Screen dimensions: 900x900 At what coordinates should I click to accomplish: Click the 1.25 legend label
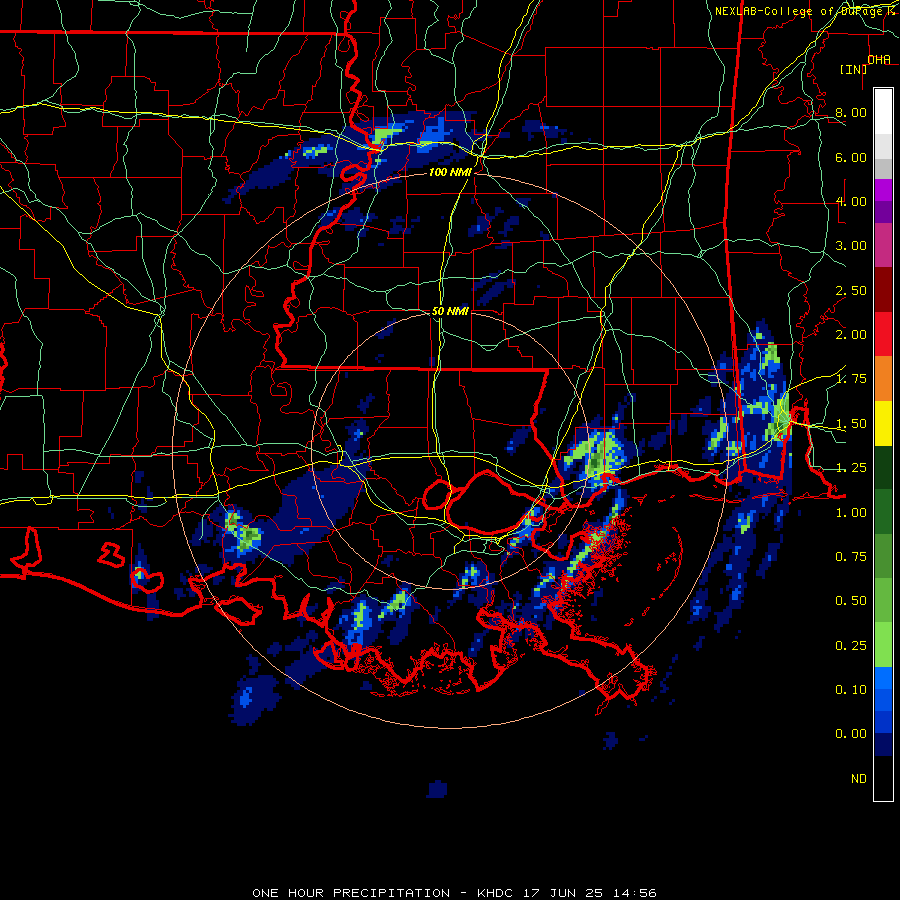tap(851, 468)
